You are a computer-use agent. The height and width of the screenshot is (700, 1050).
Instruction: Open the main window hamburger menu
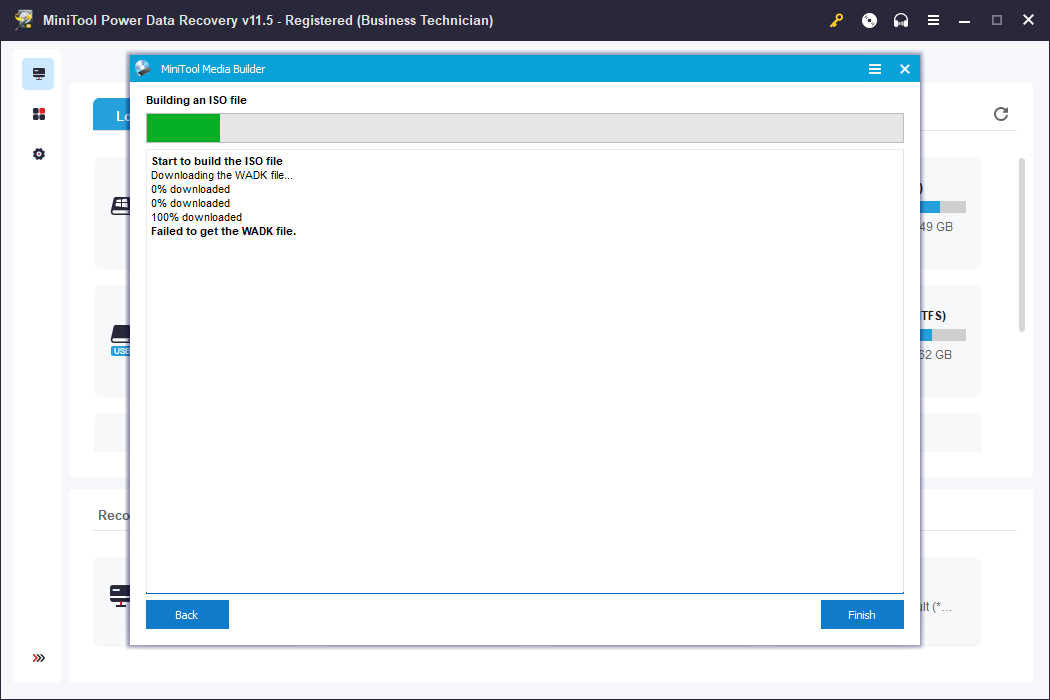[933, 21]
